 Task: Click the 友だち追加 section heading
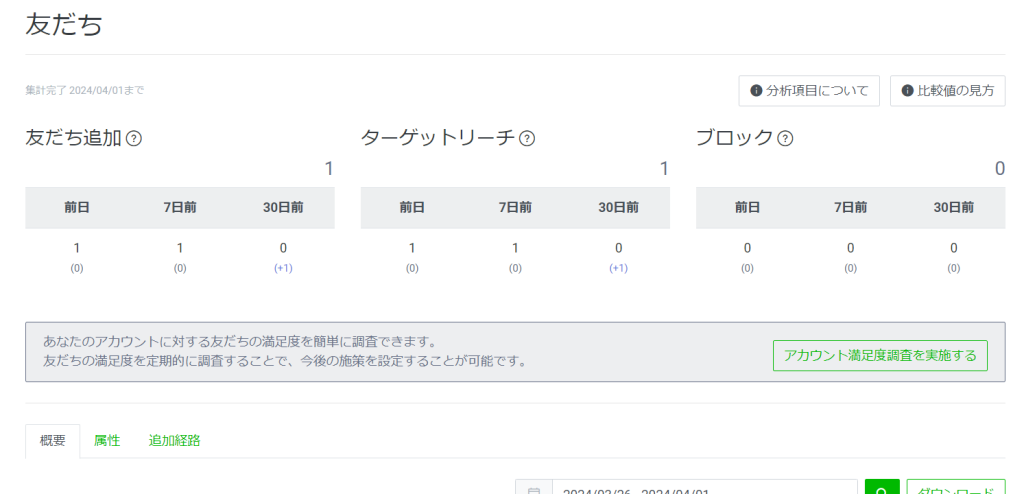click(x=74, y=138)
